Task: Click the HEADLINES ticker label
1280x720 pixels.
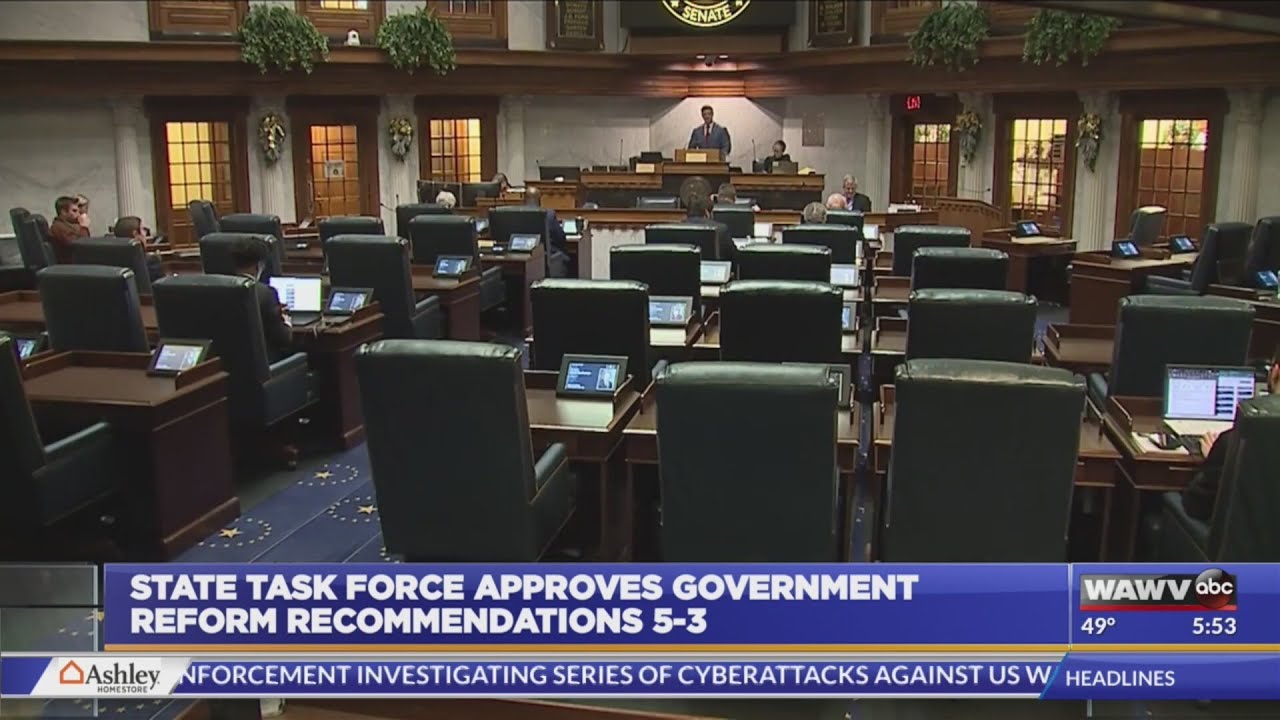Action: coord(1120,678)
